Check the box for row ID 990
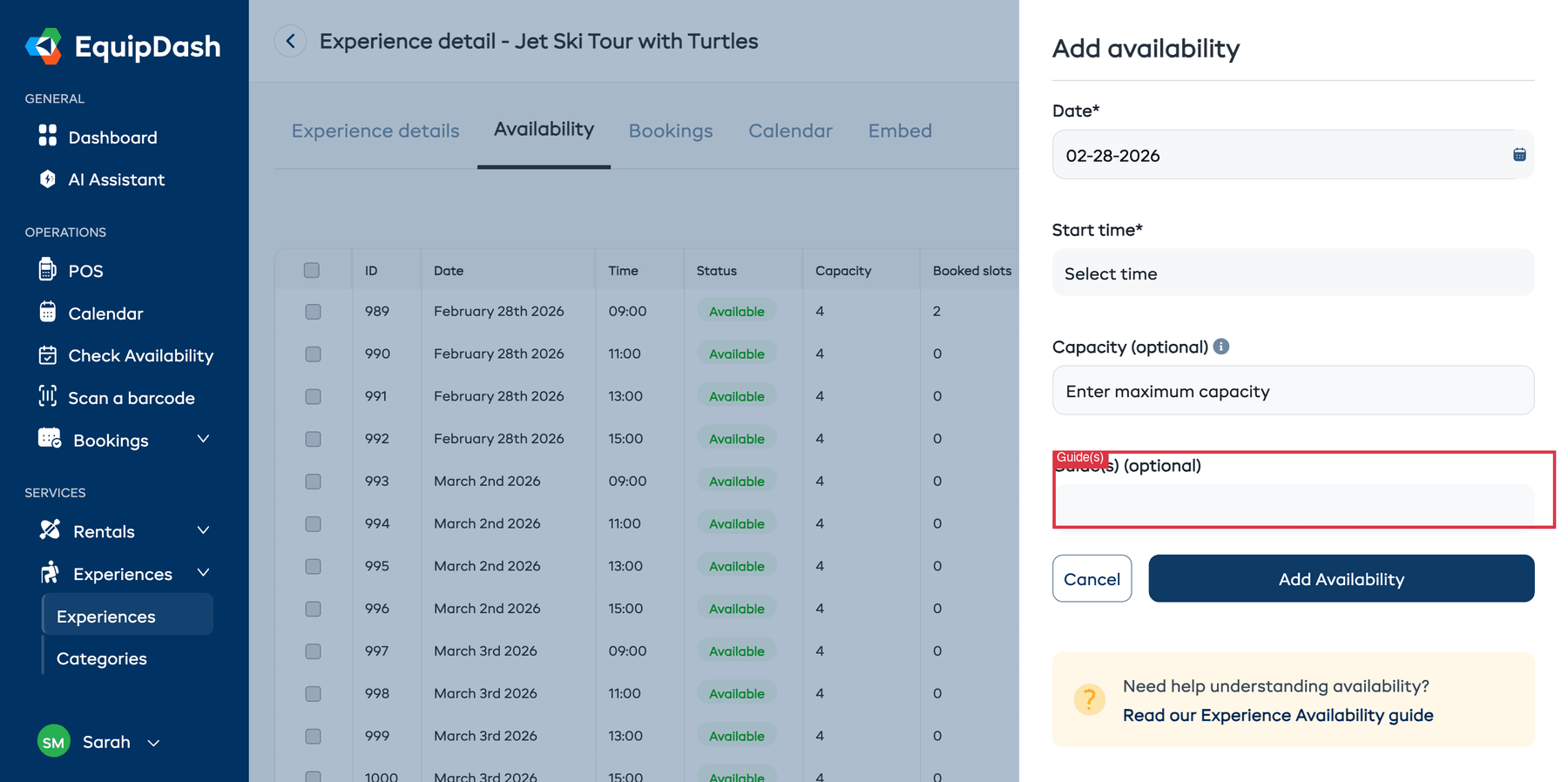Viewport: 1568px width, 782px height. pyautogui.click(x=313, y=354)
